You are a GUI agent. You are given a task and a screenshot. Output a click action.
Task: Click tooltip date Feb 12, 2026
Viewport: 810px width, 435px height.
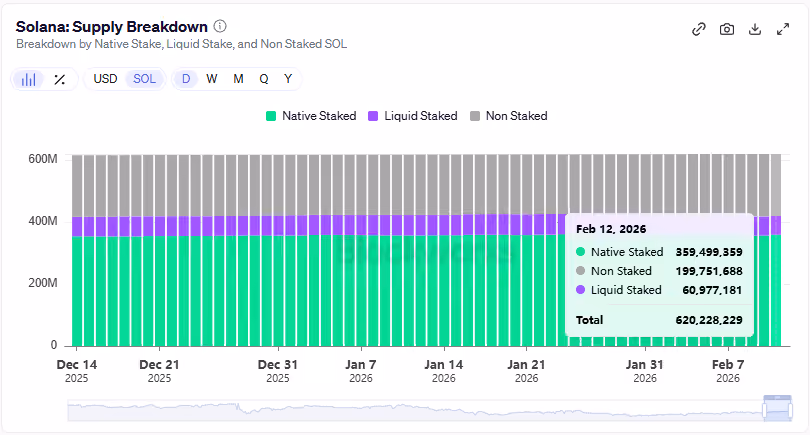tap(611, 229)
